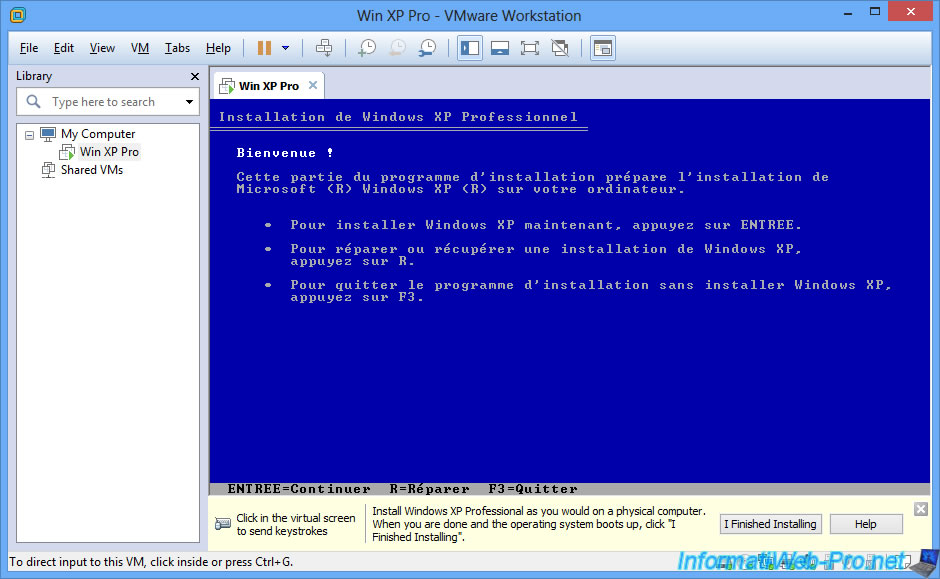Maximize the VMware Workstation window

pyautogui.click(x=875, y=11)
